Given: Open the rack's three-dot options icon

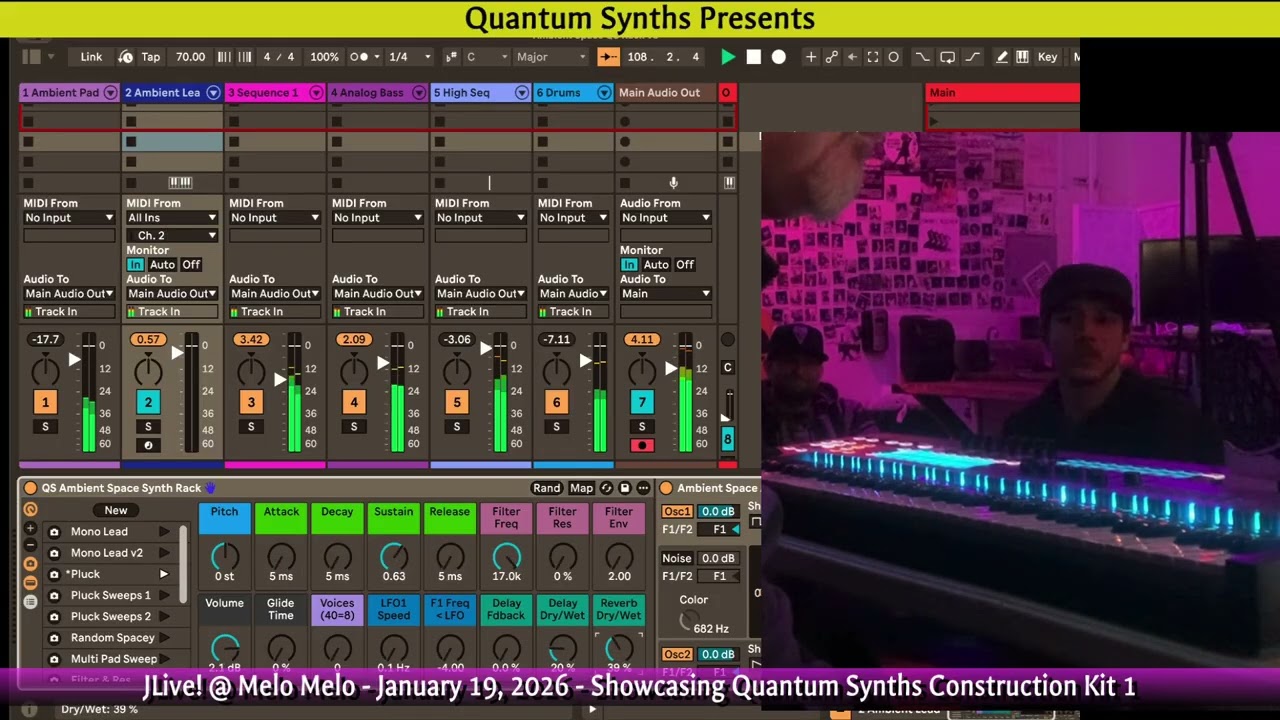Looking at the screenshot, I should coord(643,488).
